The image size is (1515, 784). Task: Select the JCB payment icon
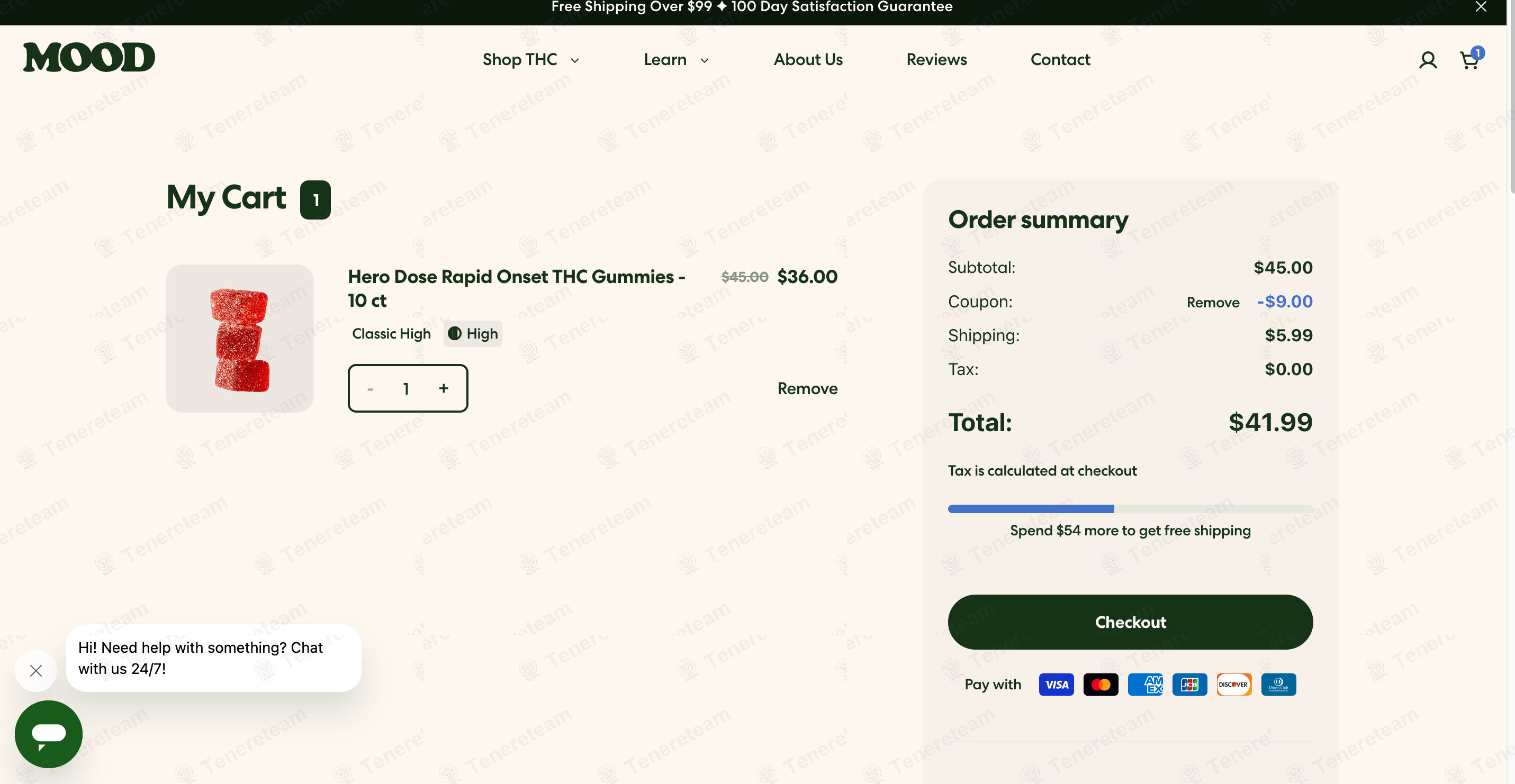pyautogui.click(x=1190, y=684)
